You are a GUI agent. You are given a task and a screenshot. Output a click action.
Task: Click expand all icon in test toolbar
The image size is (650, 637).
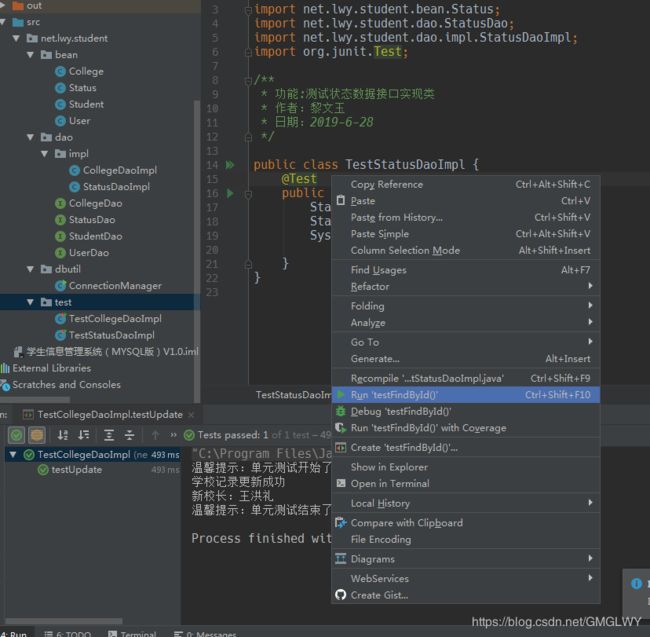pos(109,435)
